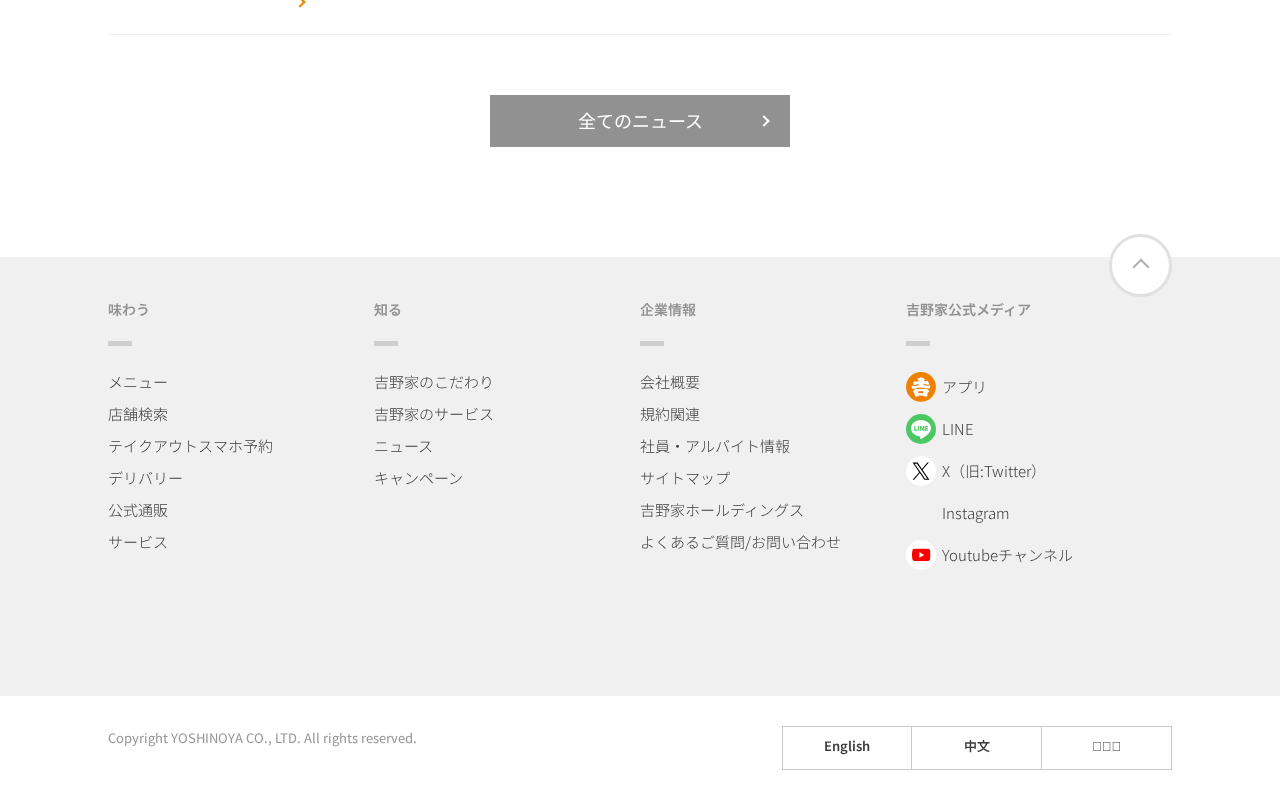Click the arrow on 全てのニュース button
Image resolution: width=1280 pixels, height=800 pixels.
coord(766,121)
